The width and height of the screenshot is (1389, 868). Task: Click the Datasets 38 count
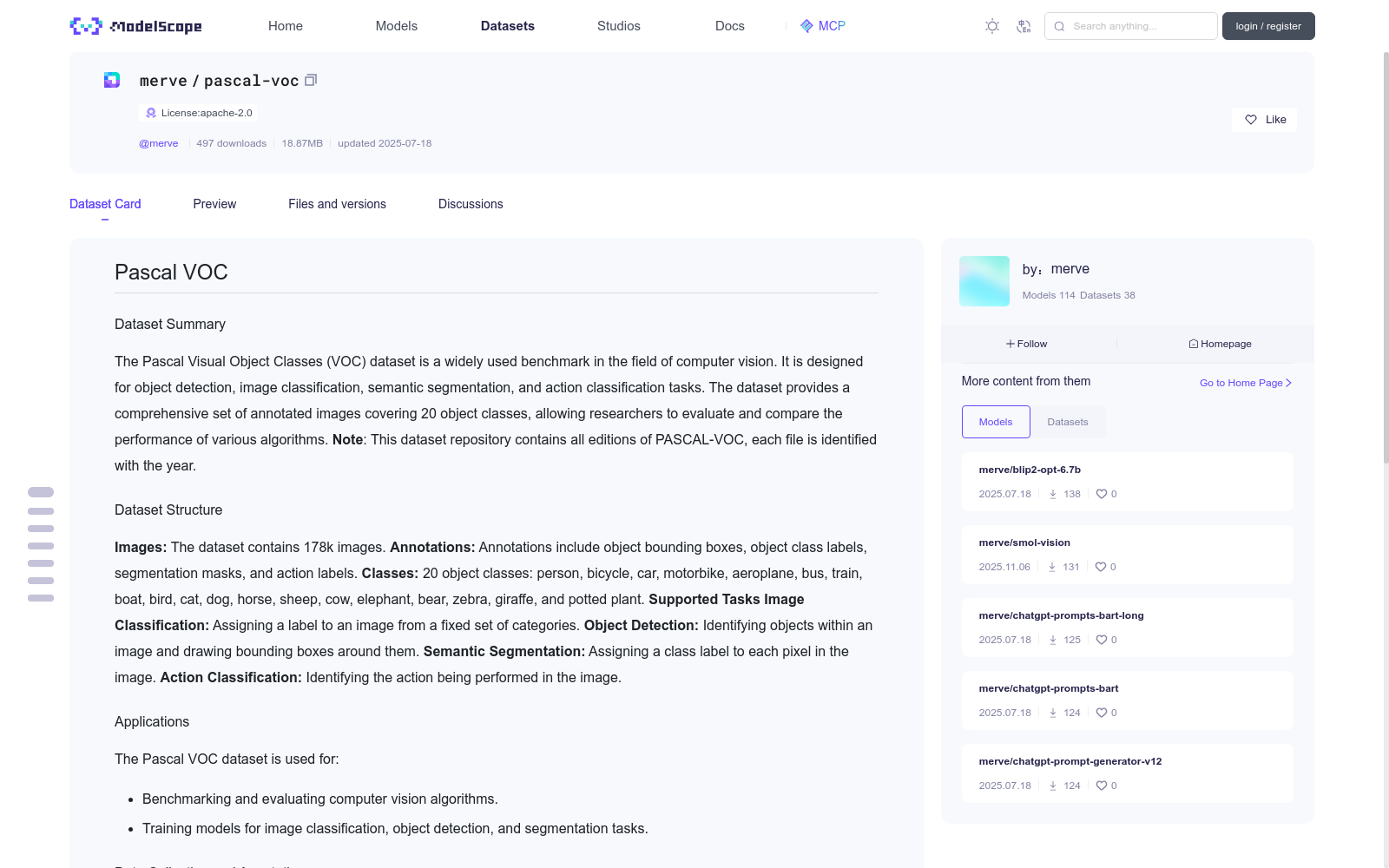1108,295
